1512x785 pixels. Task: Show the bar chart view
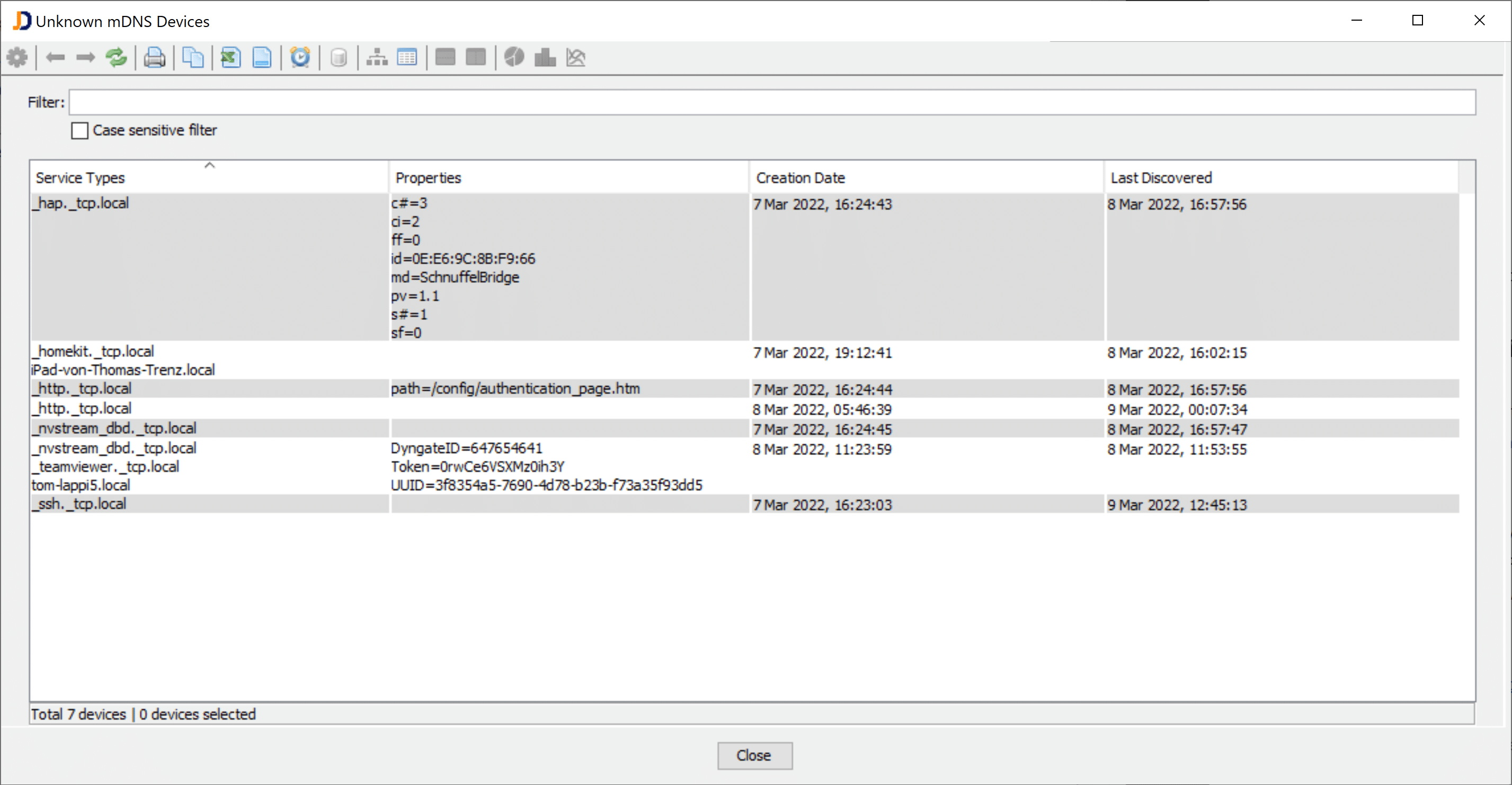pyautogui.click(x=545, y=57)
